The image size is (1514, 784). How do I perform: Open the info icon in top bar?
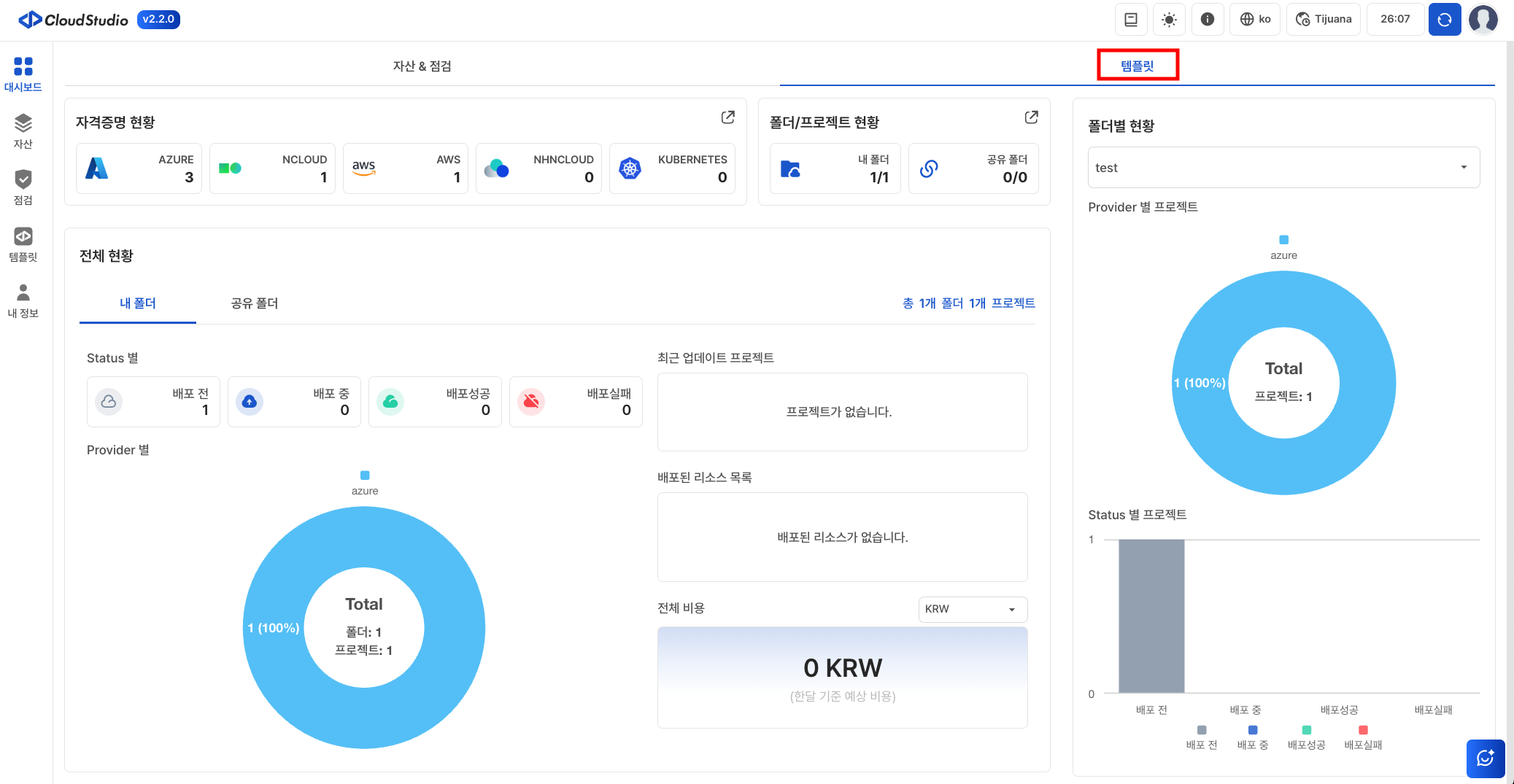click(x=1207, y=20)
